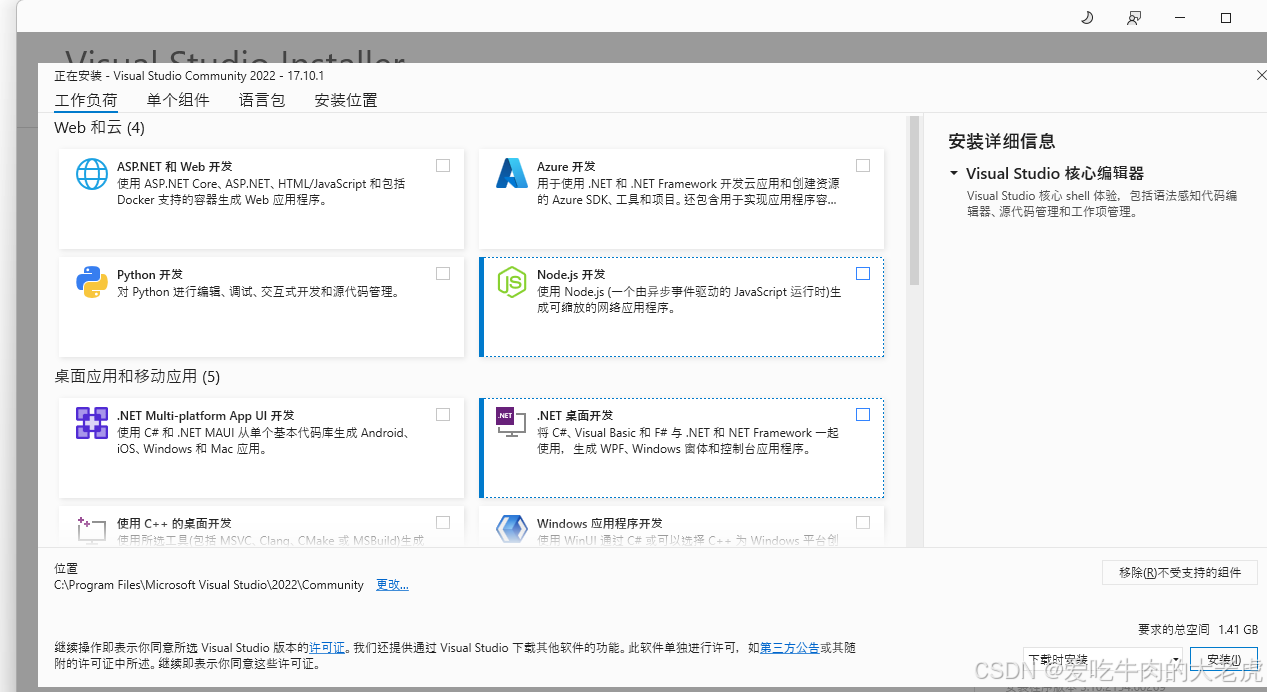1267x692 pixels.
Task: Open the 安装位置 tab
Action: pyautogui.click(x=346, y=100)
